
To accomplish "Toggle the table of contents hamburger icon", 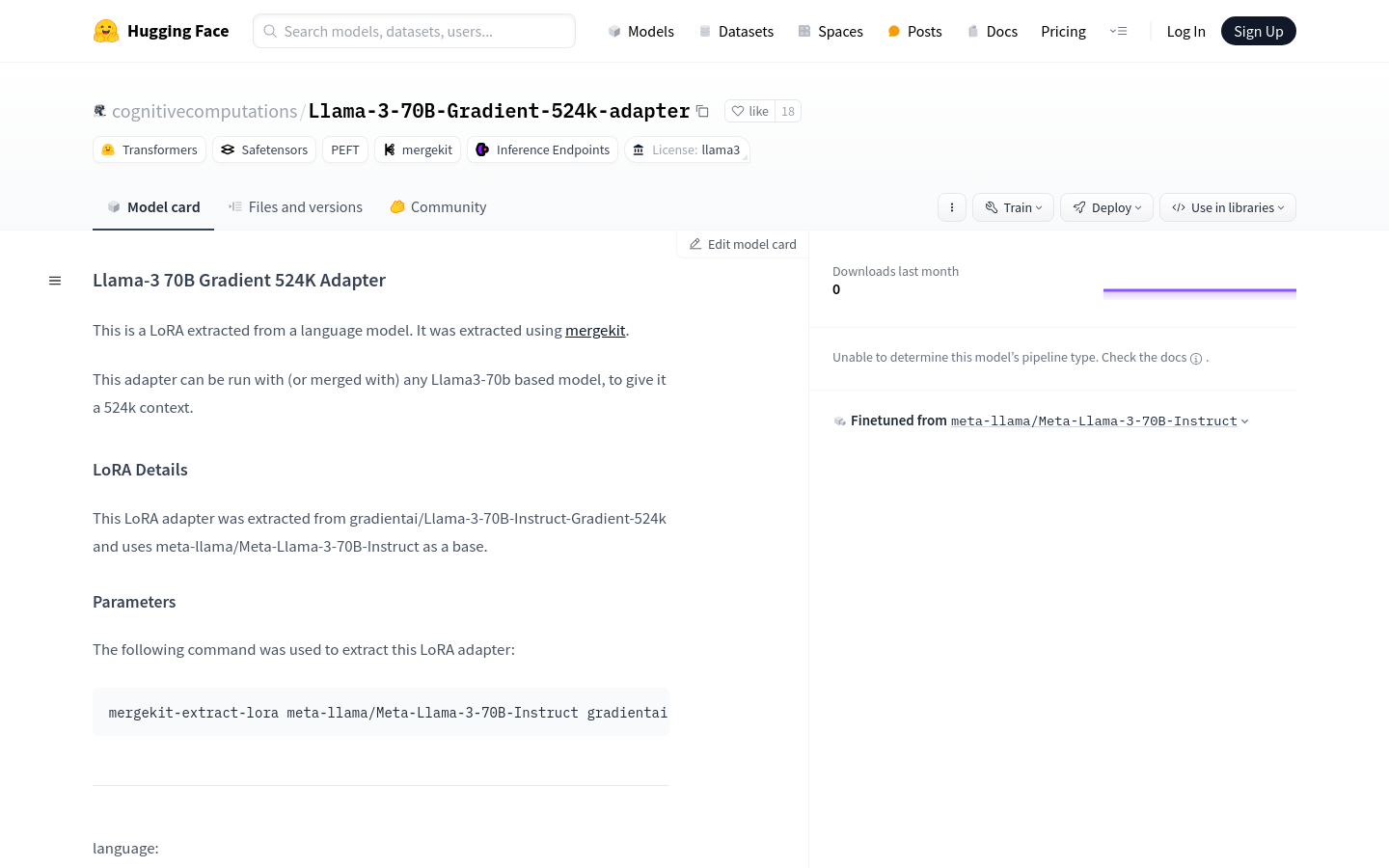I will click(55, 281).
